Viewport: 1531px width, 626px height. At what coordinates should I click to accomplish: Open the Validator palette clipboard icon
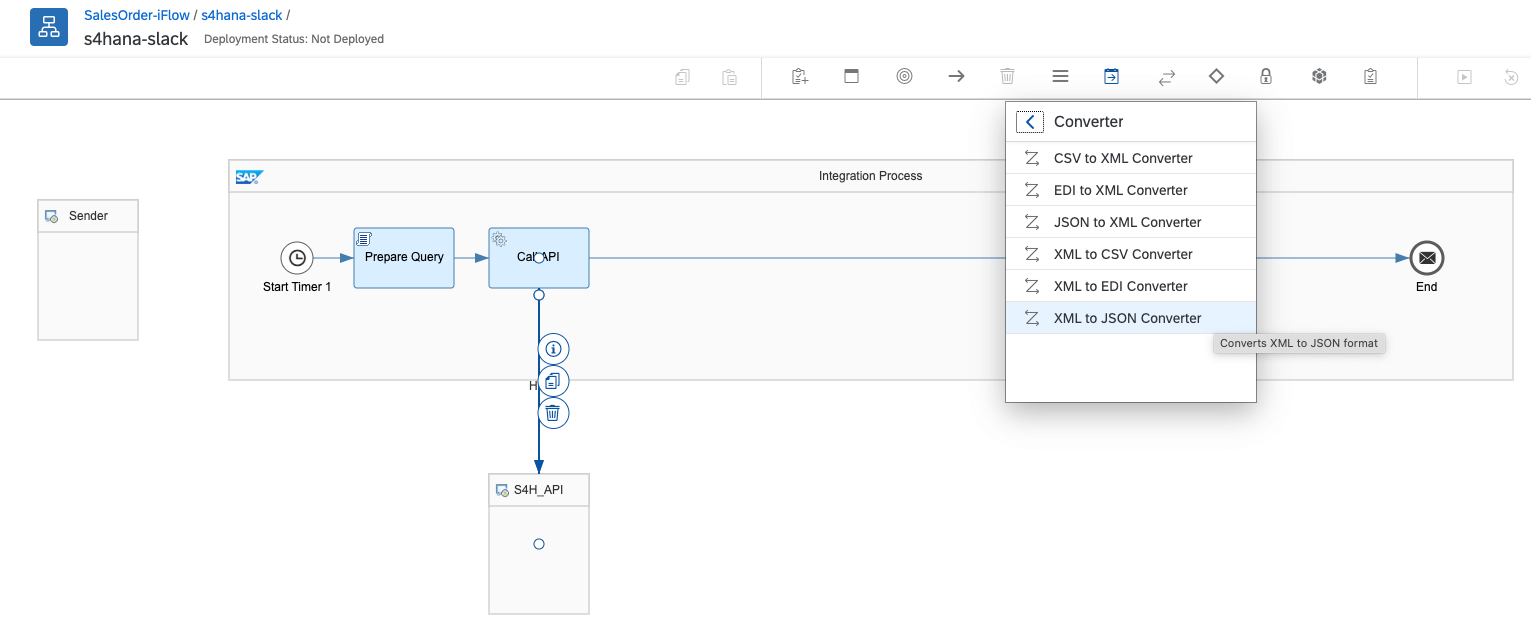pos(1371,76)
